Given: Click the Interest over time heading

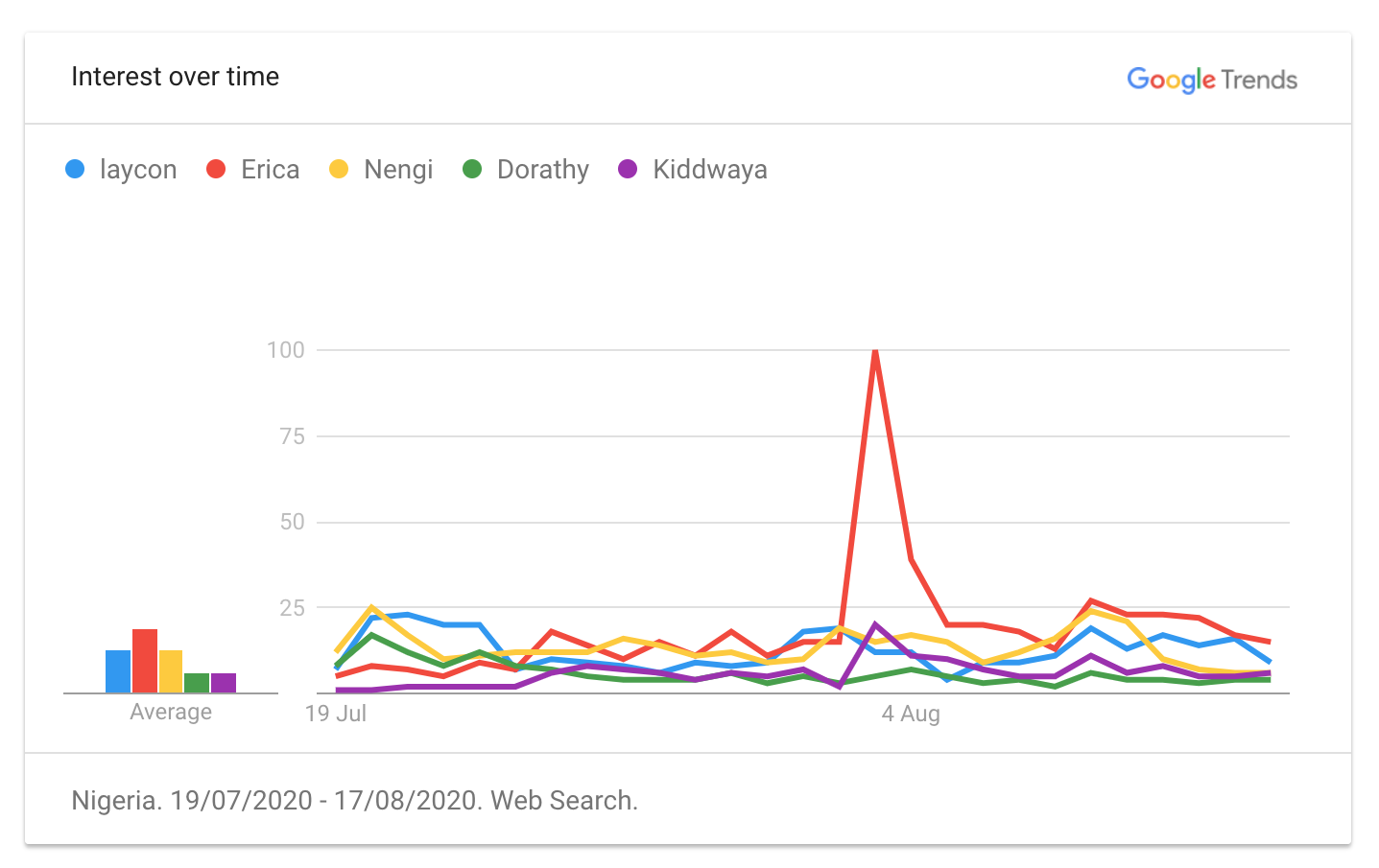Looking at the screenshot, I should click(x=176, y=77).
